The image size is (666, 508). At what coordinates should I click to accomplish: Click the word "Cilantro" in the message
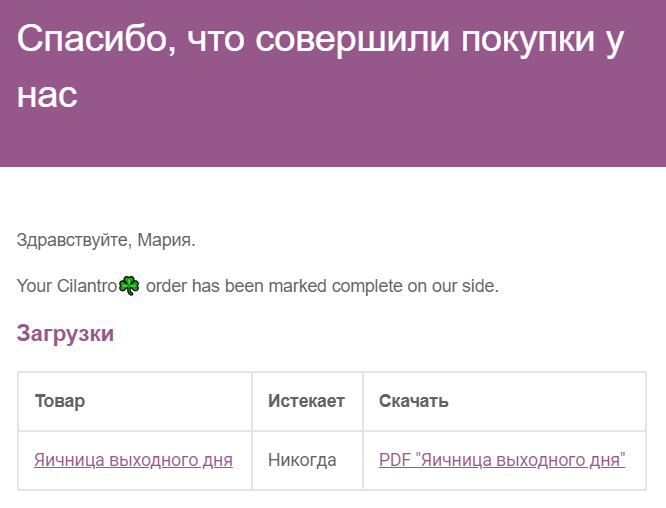(x=87, y=286)
